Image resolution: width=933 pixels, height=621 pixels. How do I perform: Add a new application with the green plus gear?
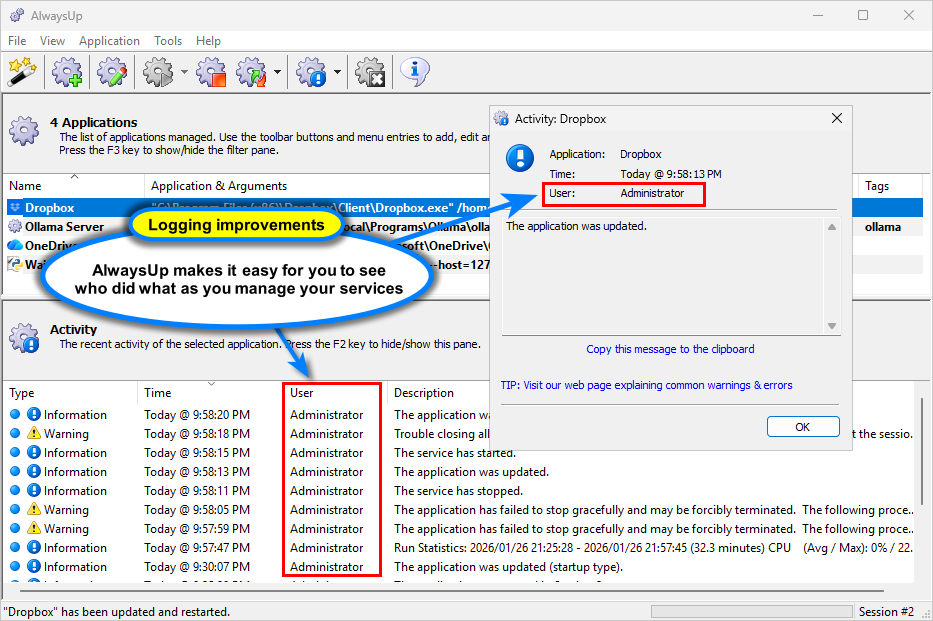[x=66, y=72]
